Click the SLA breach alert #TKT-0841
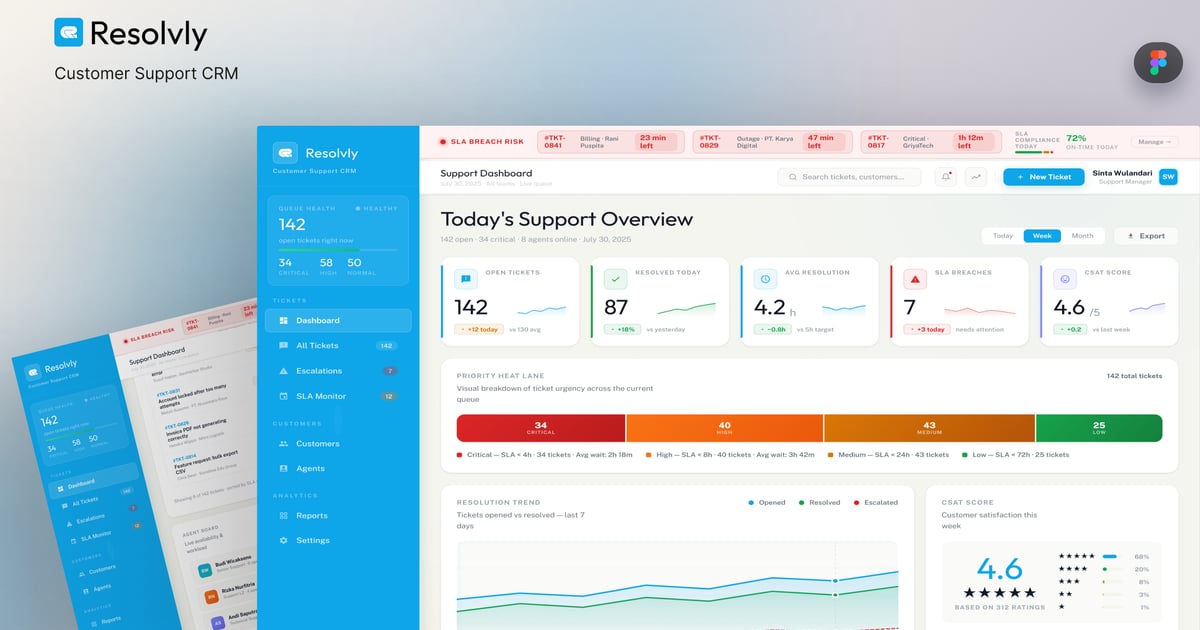The image size is (1200, 630). (x=610, y=142)
